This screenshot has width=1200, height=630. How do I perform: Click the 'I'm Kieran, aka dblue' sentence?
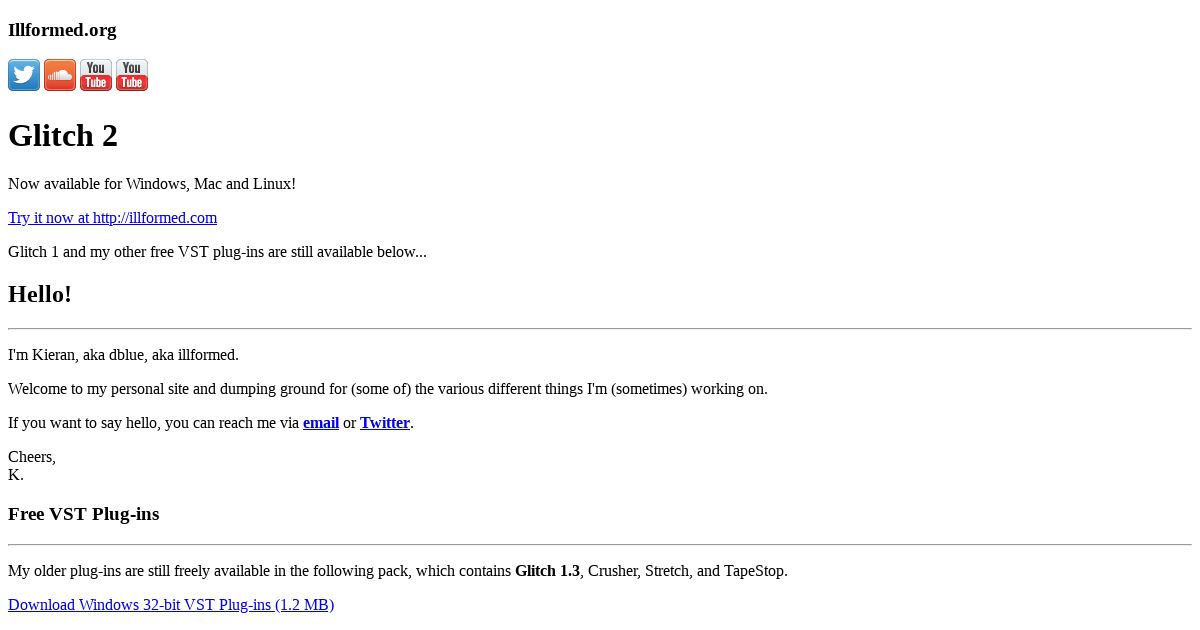pos(123,355)
